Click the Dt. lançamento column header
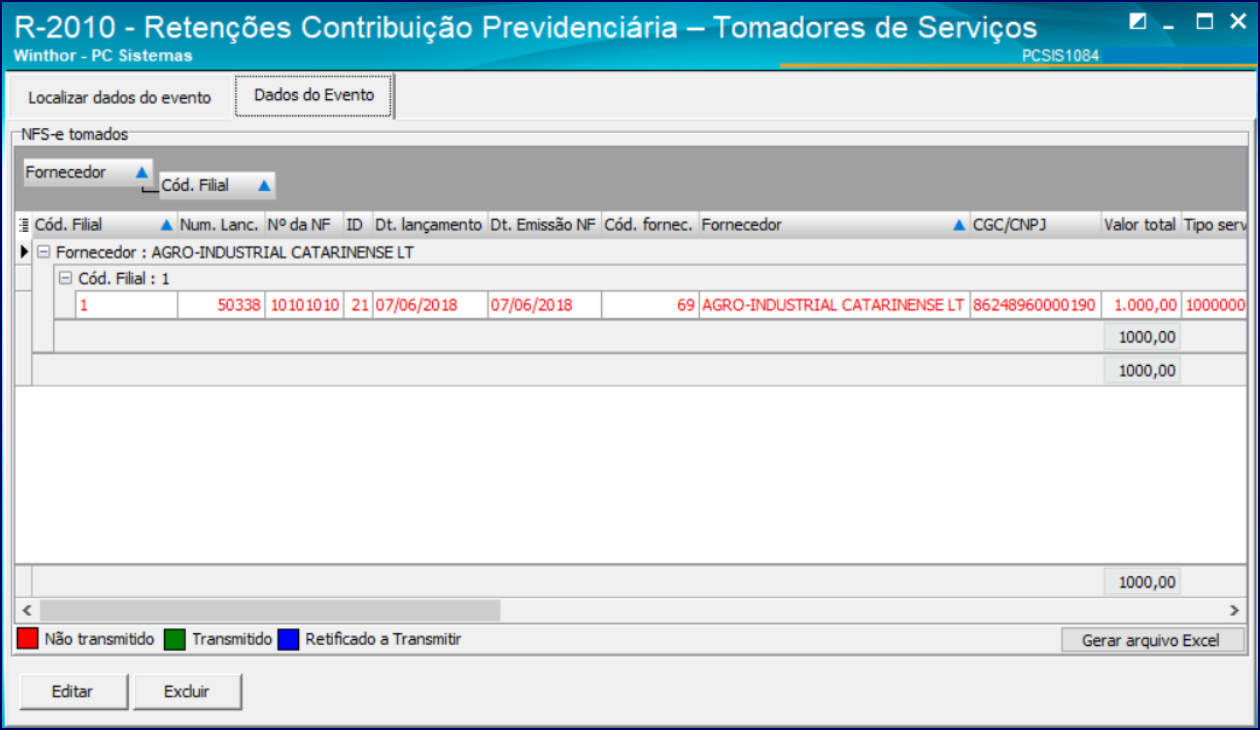The height and width of the screenshot is (730, 1260). (429, 225)
